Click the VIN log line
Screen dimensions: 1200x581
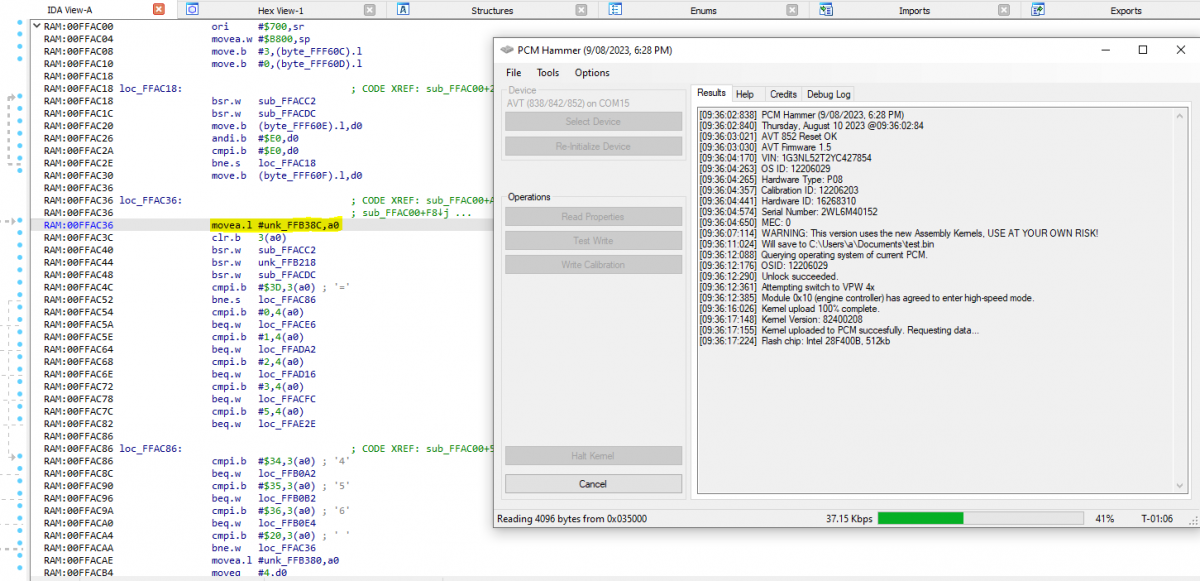(786, 157)
